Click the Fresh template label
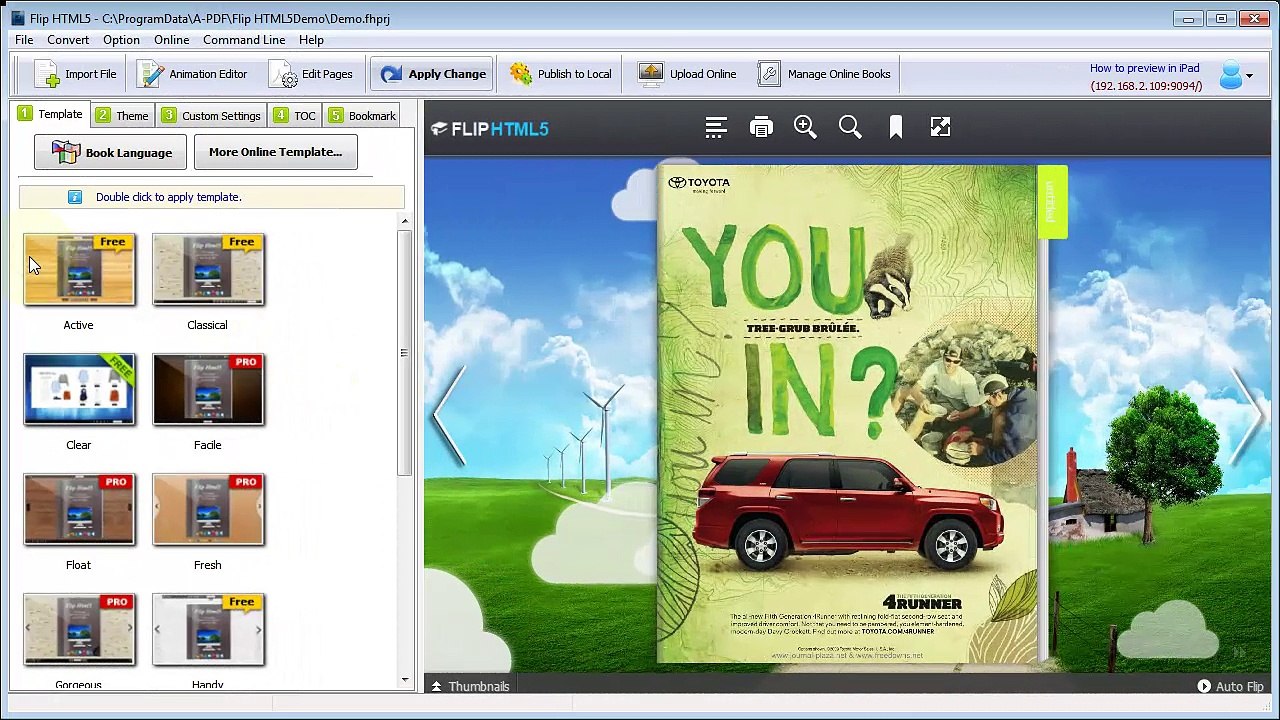This screenshot has height=720, width=1280. click(207, 565)
